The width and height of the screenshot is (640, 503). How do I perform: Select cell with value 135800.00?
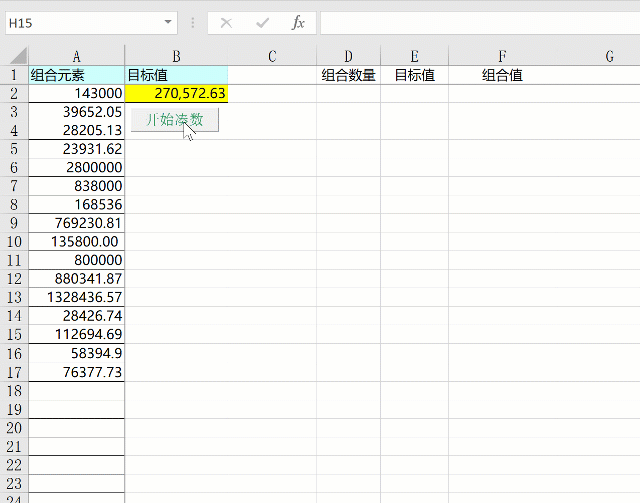click(76, 242)
